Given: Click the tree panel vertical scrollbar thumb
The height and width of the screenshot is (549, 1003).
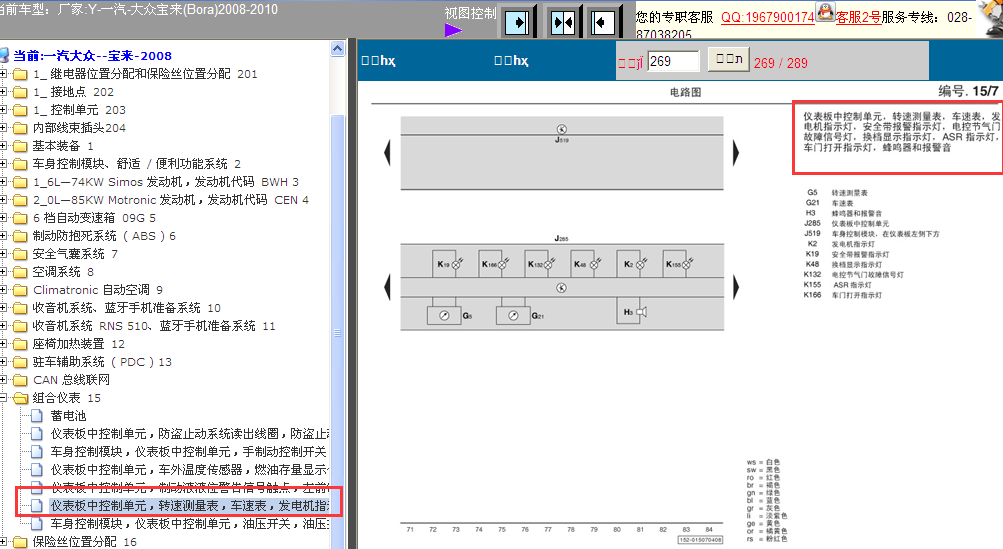Looking at the screenshot, I should click(337, 333).
